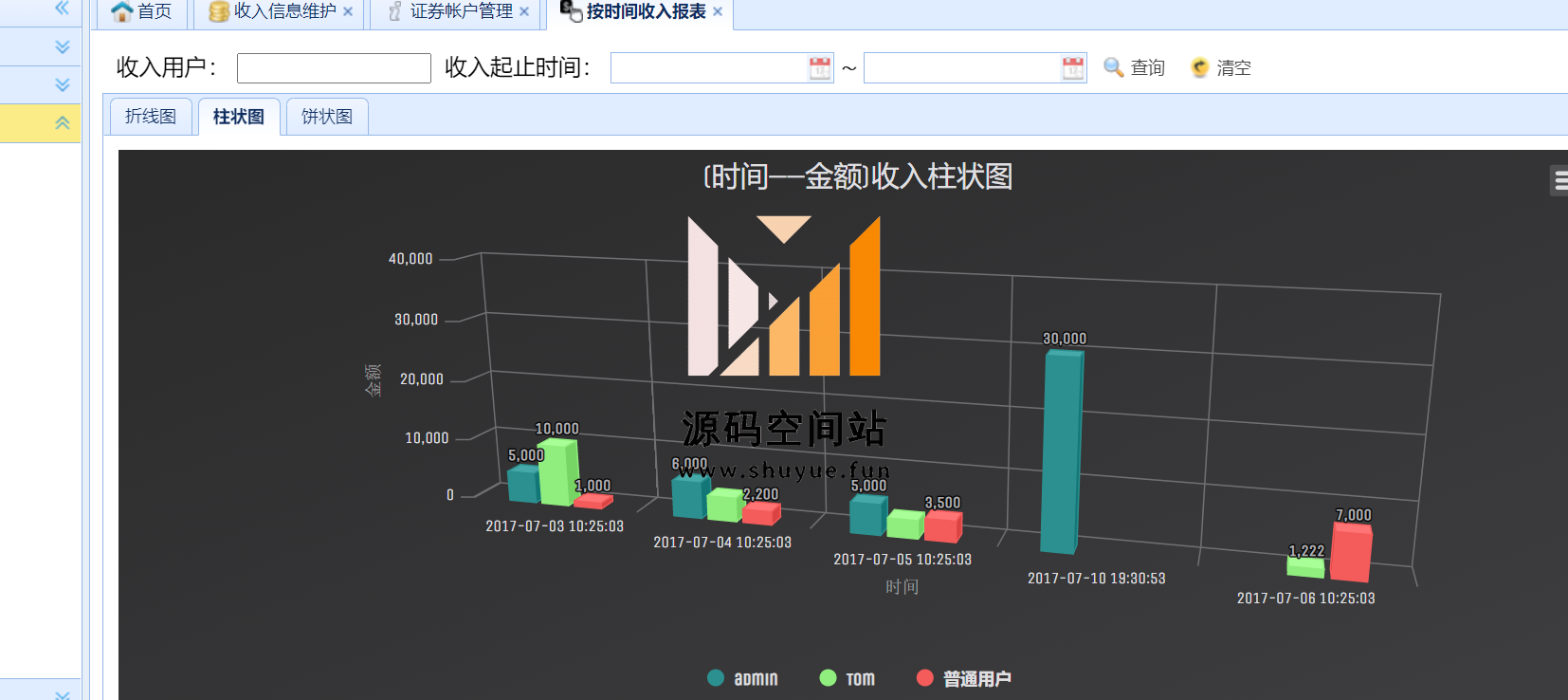
Task: Toggle the admin series in legend
Action: click(x=743, y=678)
